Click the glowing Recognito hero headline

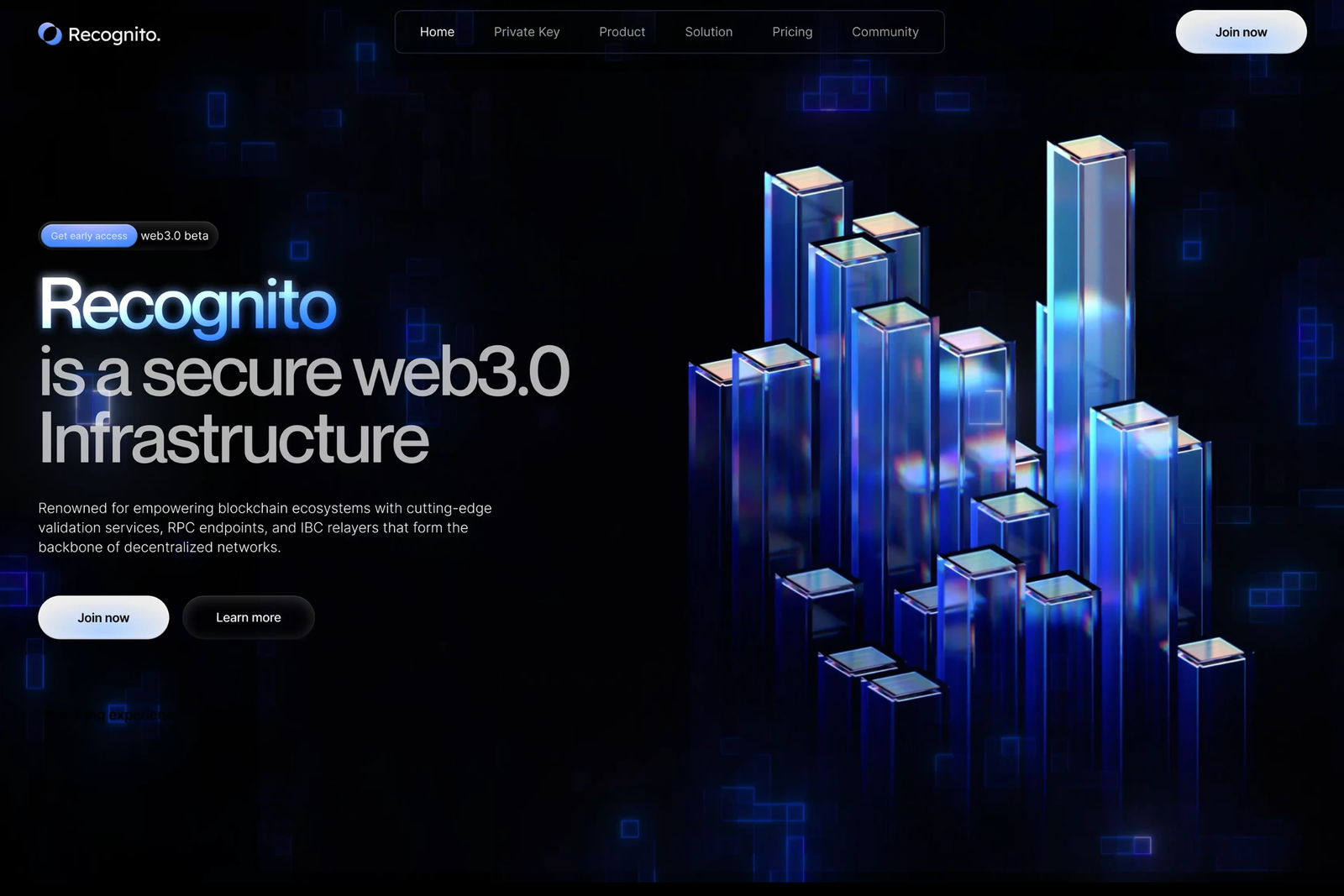point(186,306)
